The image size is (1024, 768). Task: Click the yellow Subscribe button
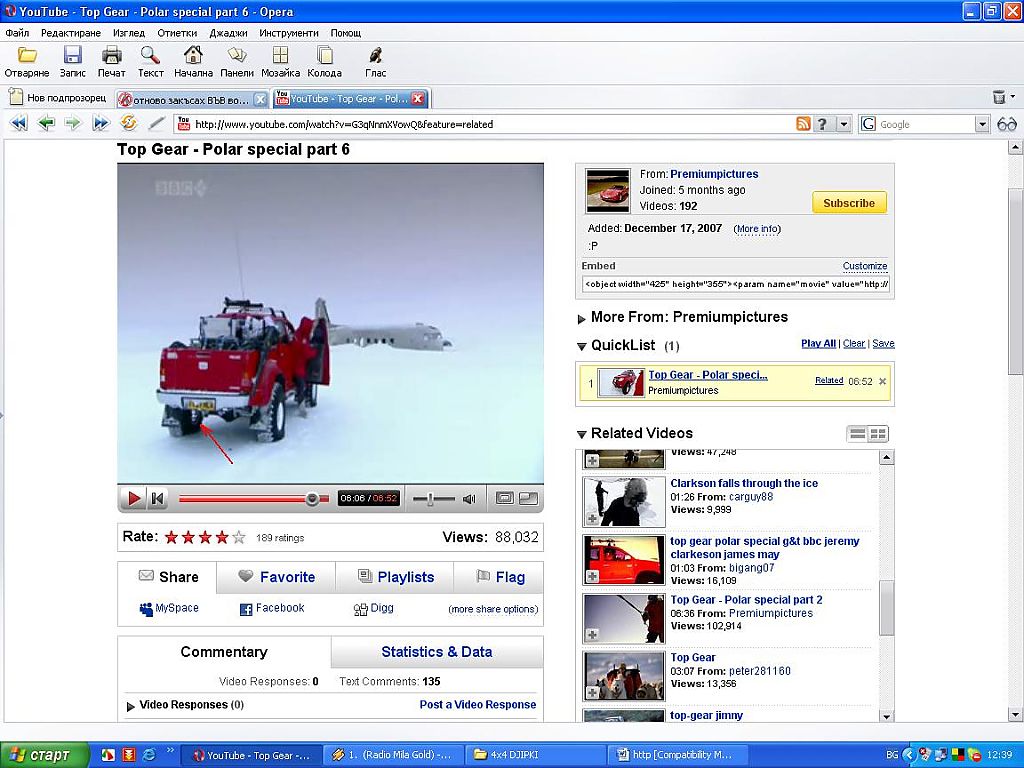point(849,202)
